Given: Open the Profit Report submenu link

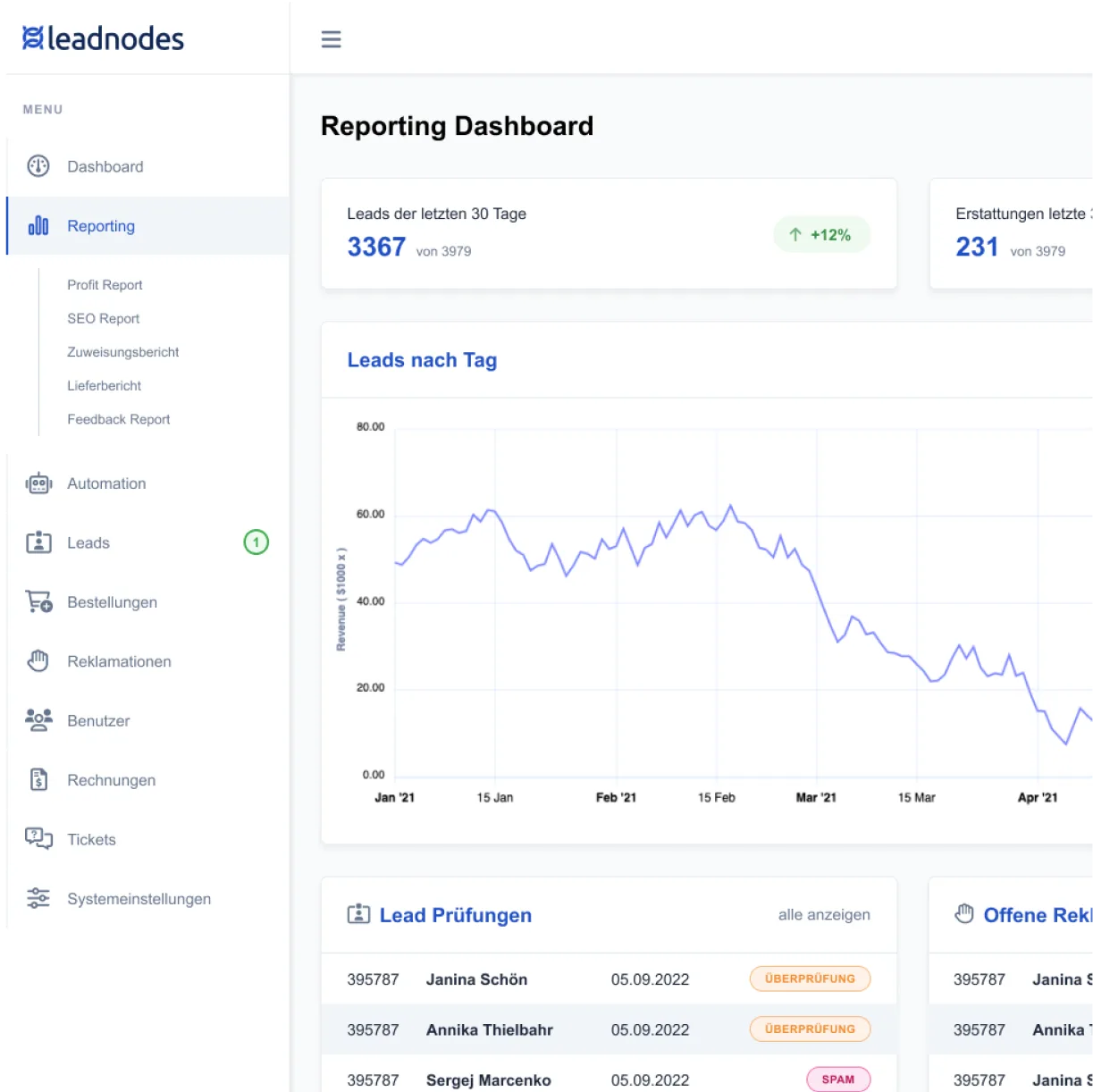Looking at the screenshot, I should coord(105,285).
